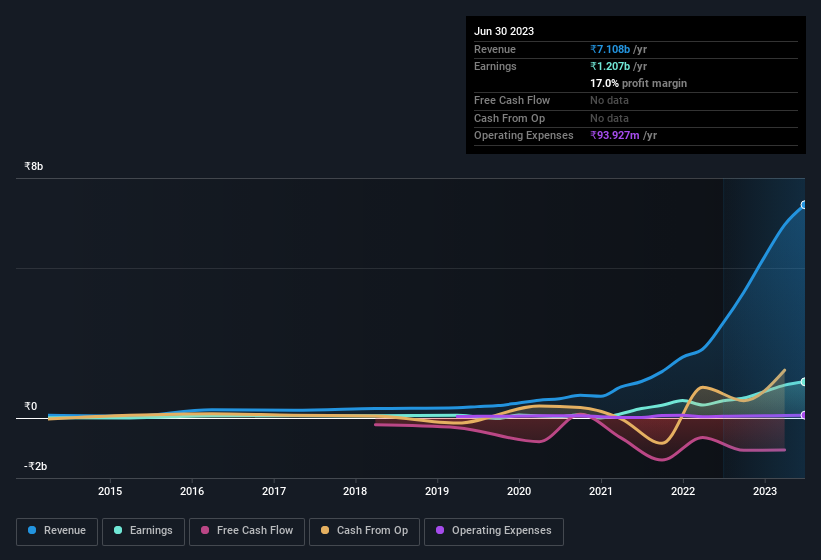The width and height of the screenshot is (821, 560).
Task: Select the 2022 x-axis label
Action: [x=683, y=491]
